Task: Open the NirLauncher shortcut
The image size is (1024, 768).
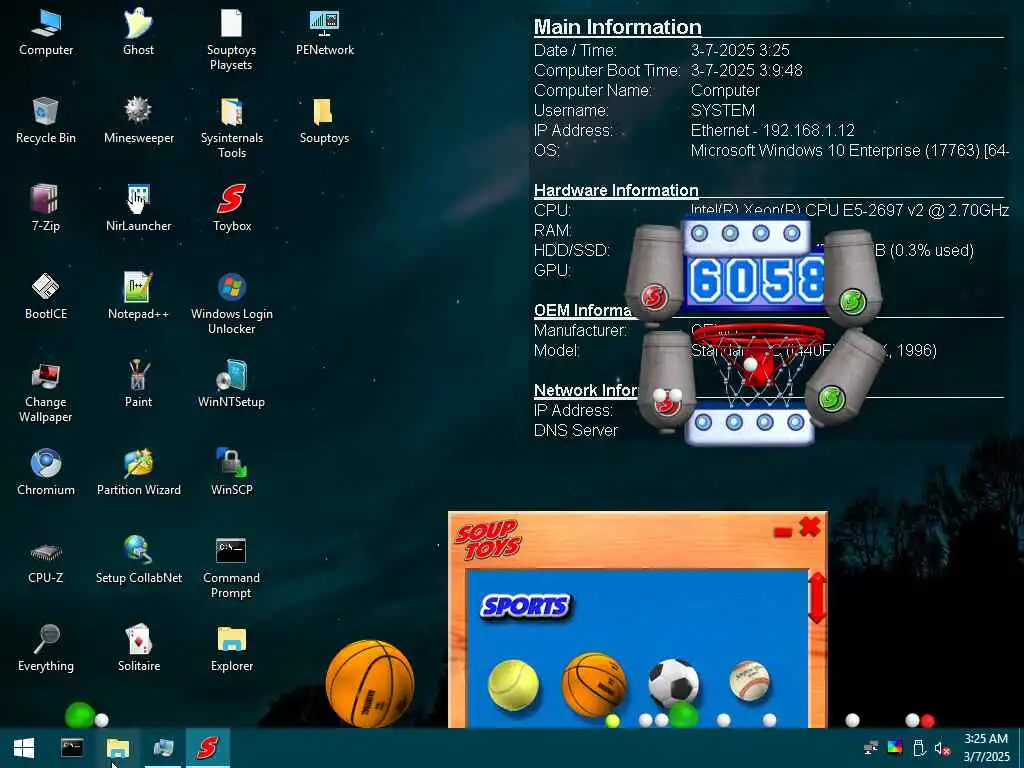Action: point(138,208)
